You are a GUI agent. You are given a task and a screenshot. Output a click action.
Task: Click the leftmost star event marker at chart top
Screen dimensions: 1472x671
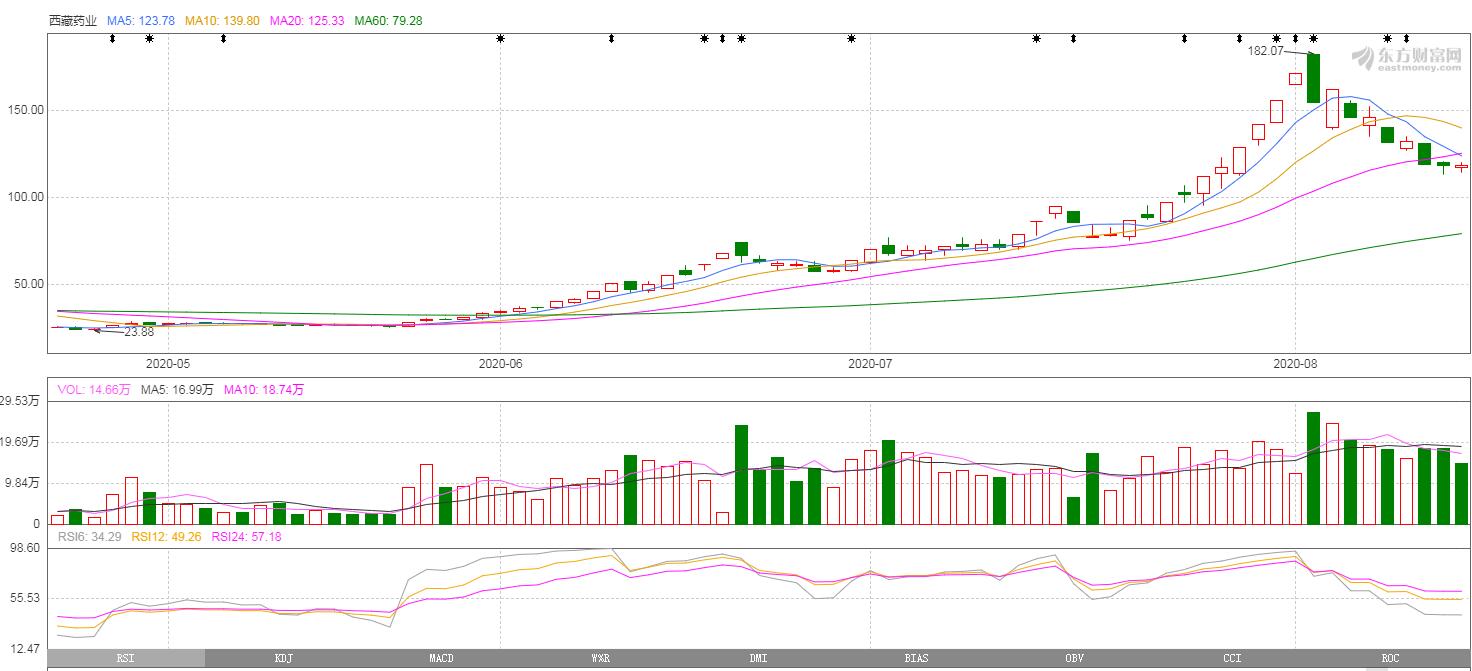(x=149, y=39)
